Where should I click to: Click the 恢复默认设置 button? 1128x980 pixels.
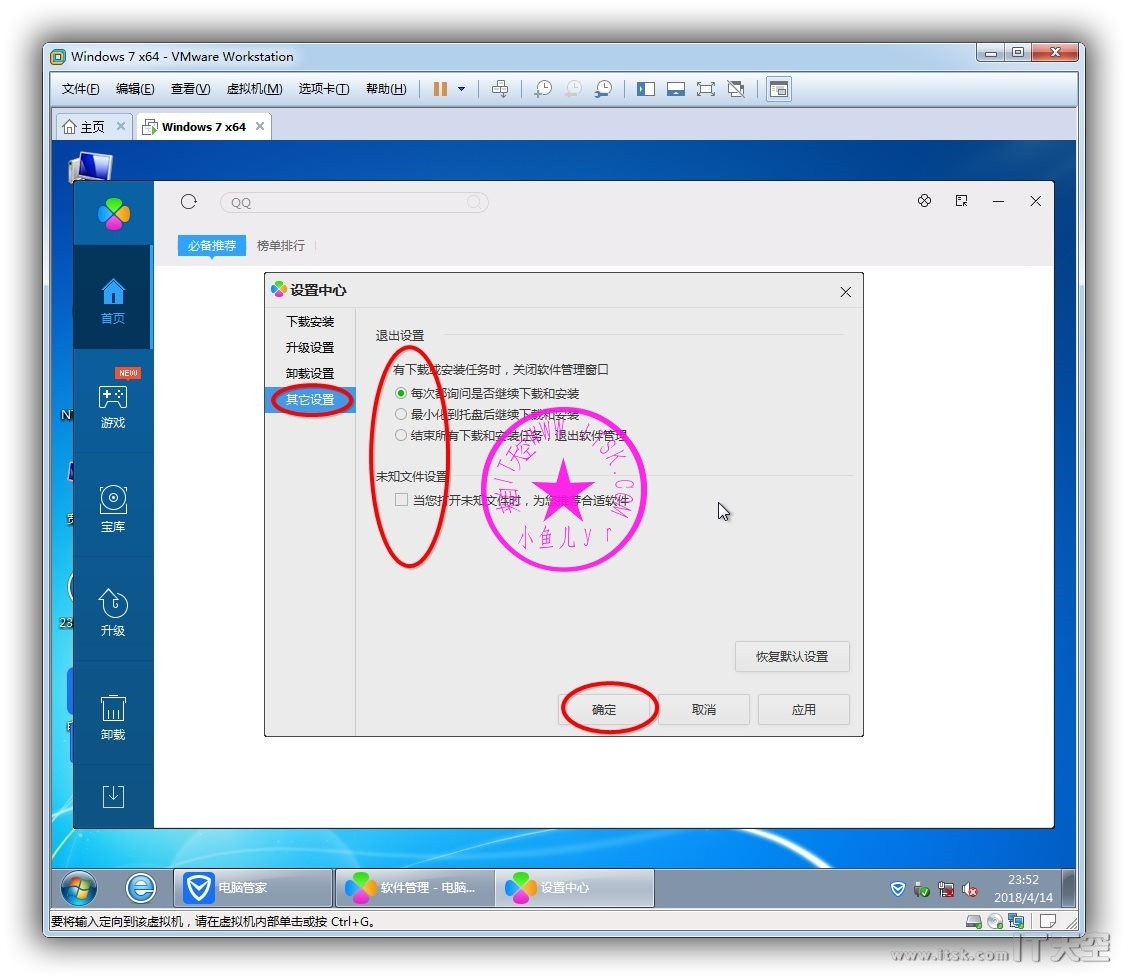791,657
